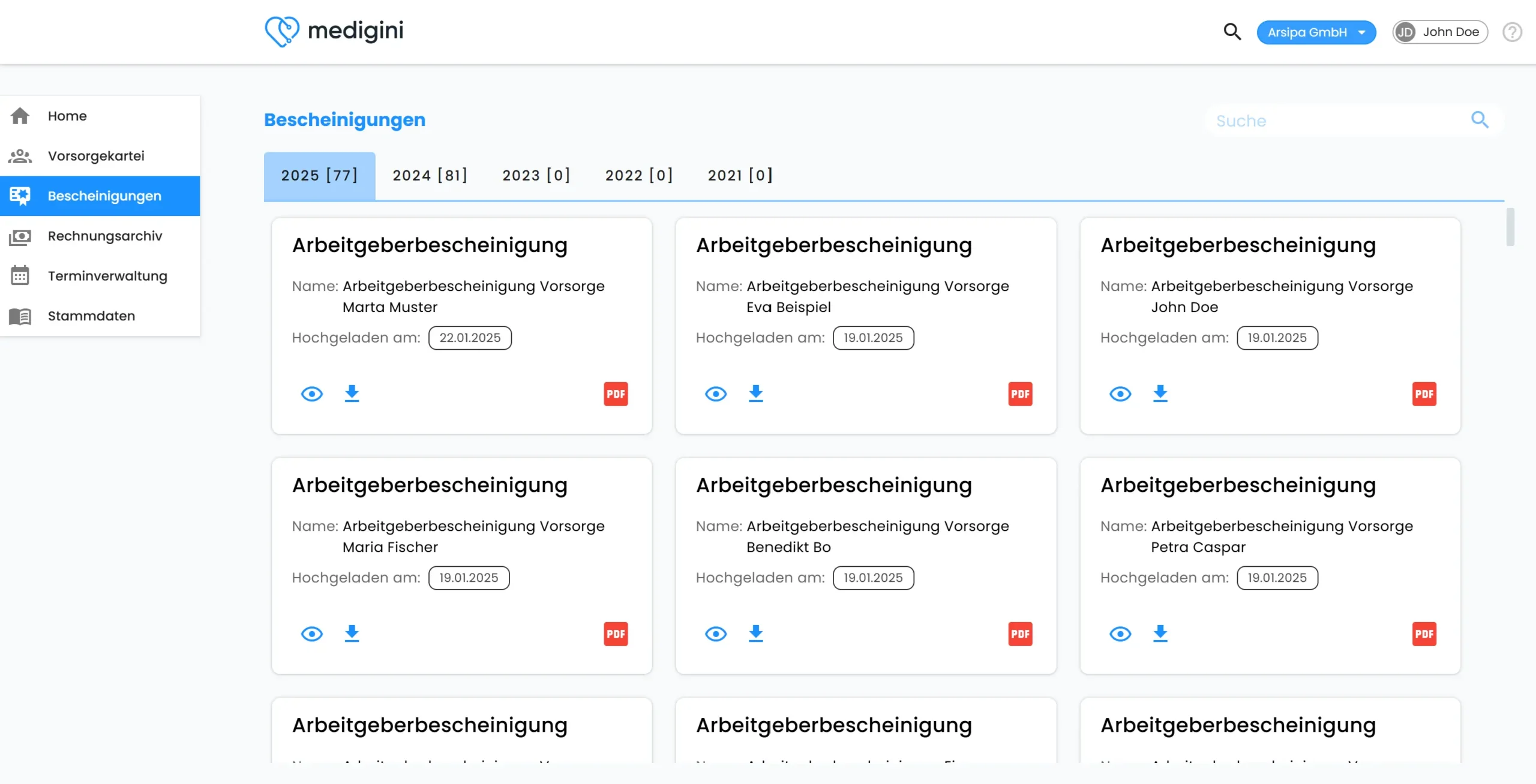The width and height of the screenshot is (1536, 784).
Task: Open global search magnifier in header
Action: [1232, 32]
